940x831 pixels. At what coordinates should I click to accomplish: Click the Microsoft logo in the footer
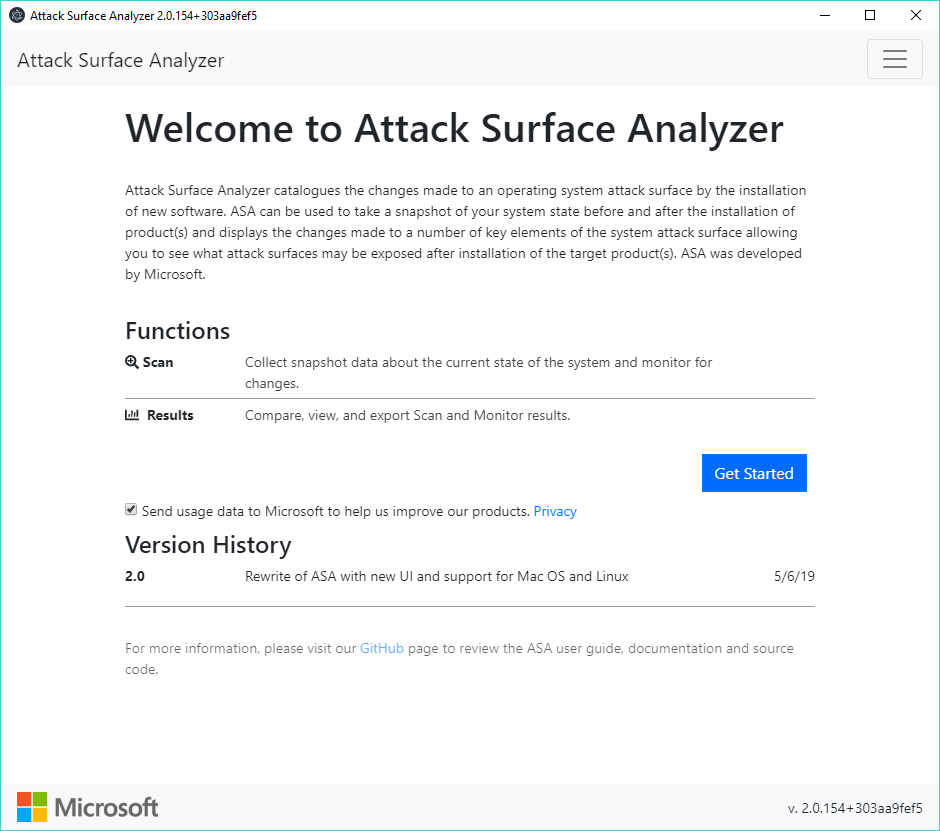click(88, 807)
